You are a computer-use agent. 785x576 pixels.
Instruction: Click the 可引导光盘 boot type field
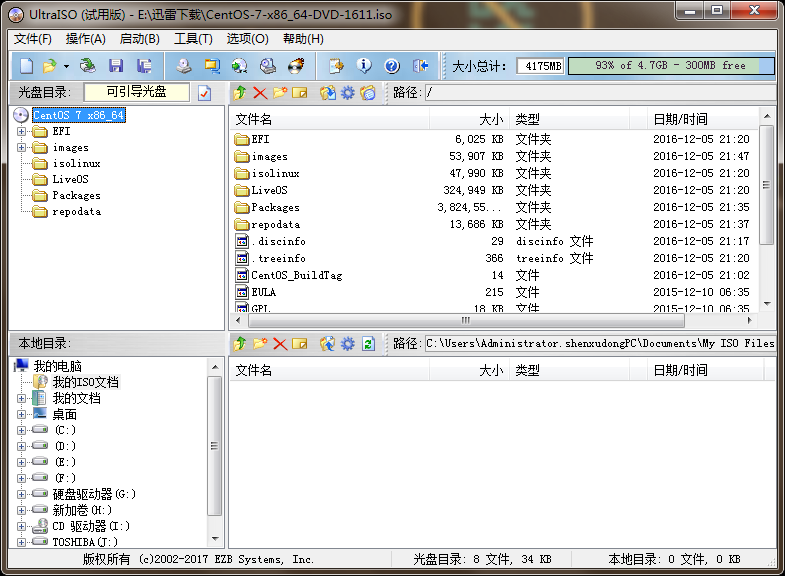pos(137,92)
